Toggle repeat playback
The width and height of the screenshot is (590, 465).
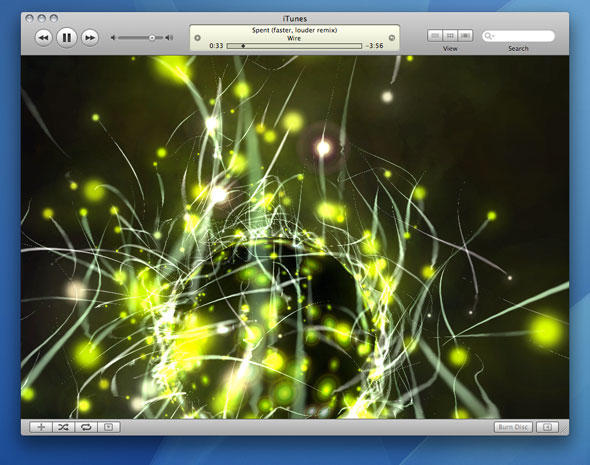click(x=86, y=427)
